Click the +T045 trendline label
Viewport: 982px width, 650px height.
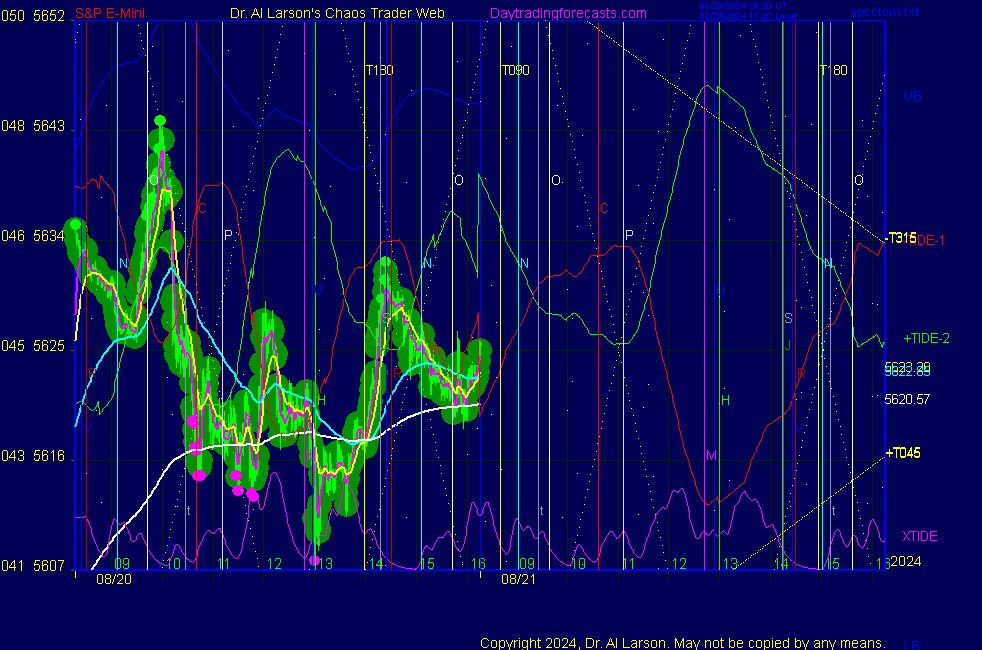pos(902,453)
